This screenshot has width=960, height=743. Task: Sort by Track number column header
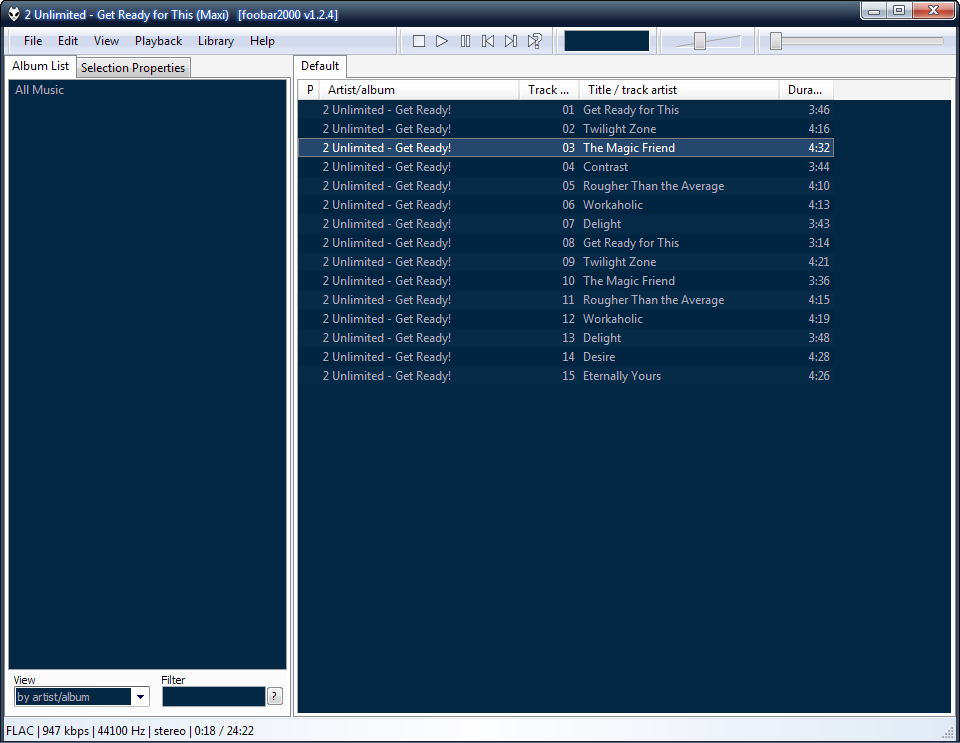click(548, 90)
